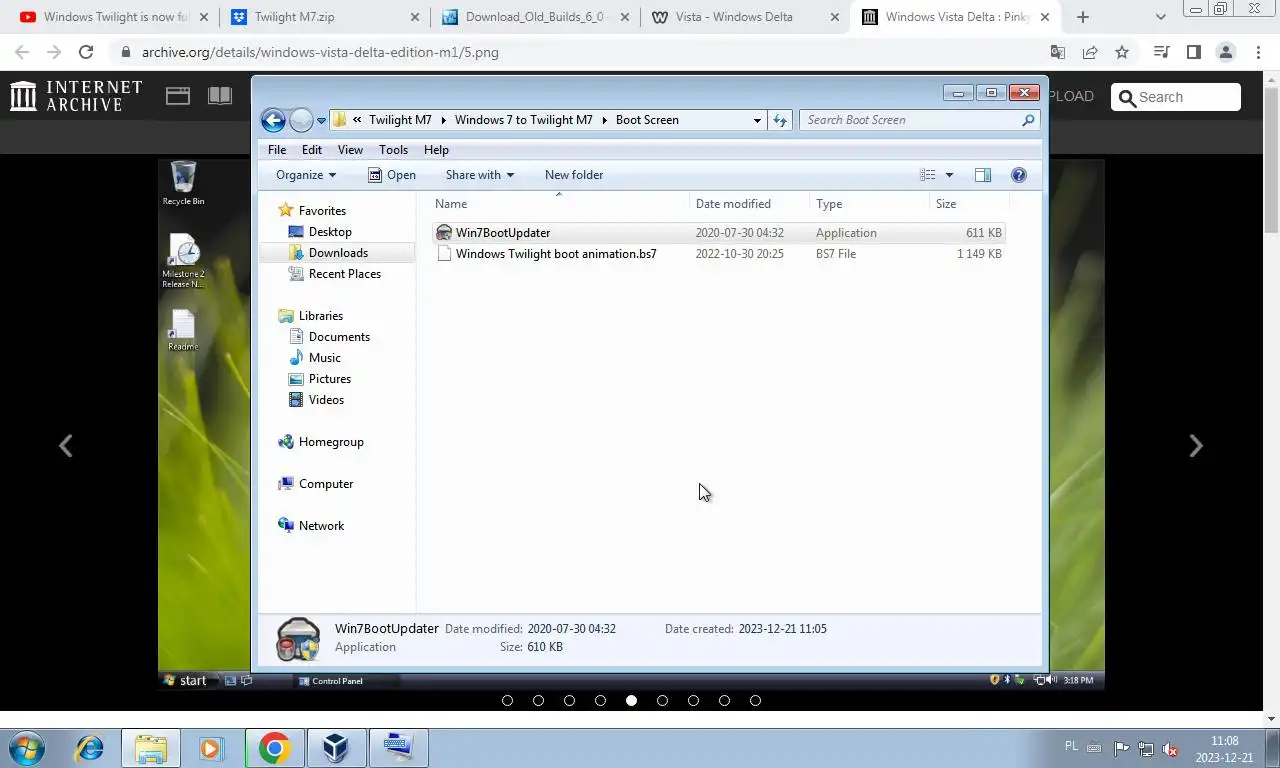Click the Internet Archive search box

(x=1176, y=97)
